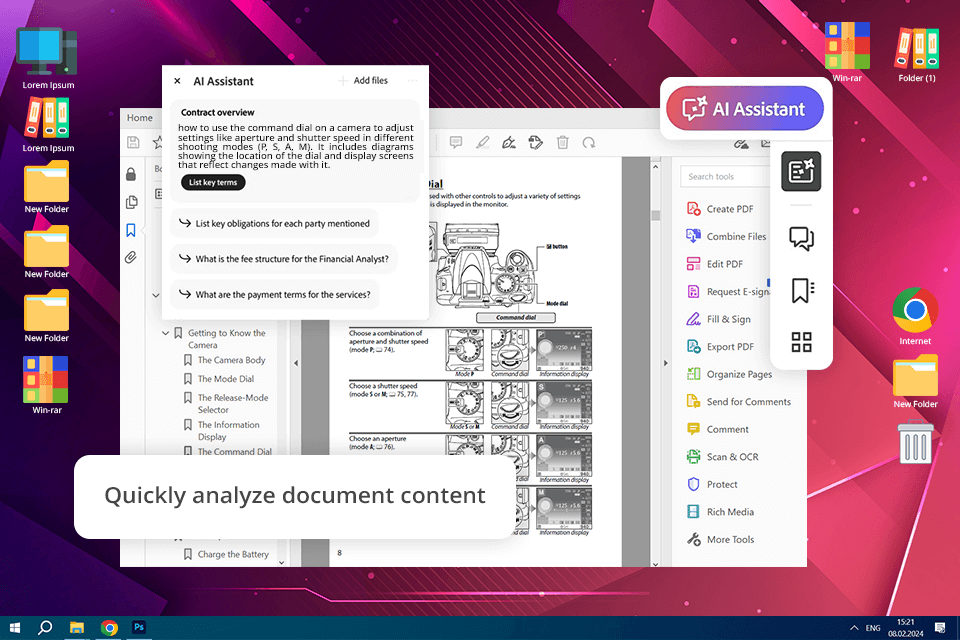Select the AI Assistant dark panel icon
The width and height of the screenshot is (960, 640).
pos(801,171)
